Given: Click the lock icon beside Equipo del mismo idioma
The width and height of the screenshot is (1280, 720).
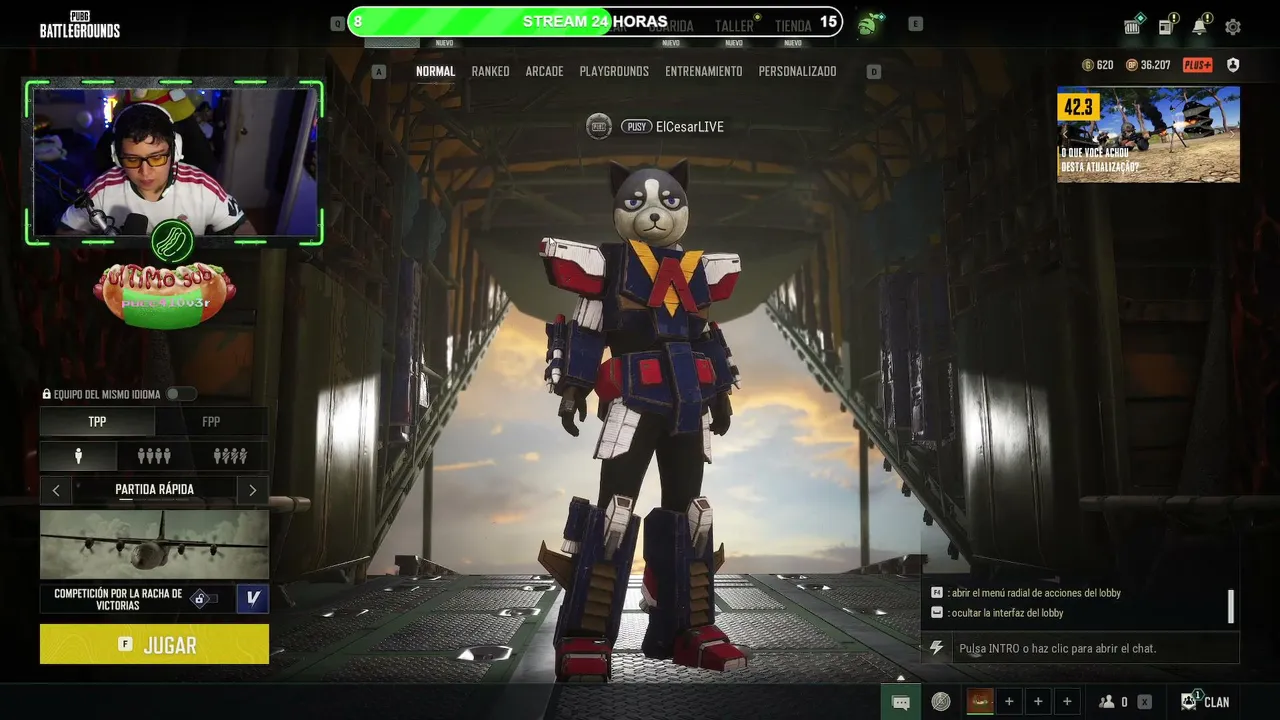Looking at the screenshot, I should pyautogui.click(x=47, y=394).
